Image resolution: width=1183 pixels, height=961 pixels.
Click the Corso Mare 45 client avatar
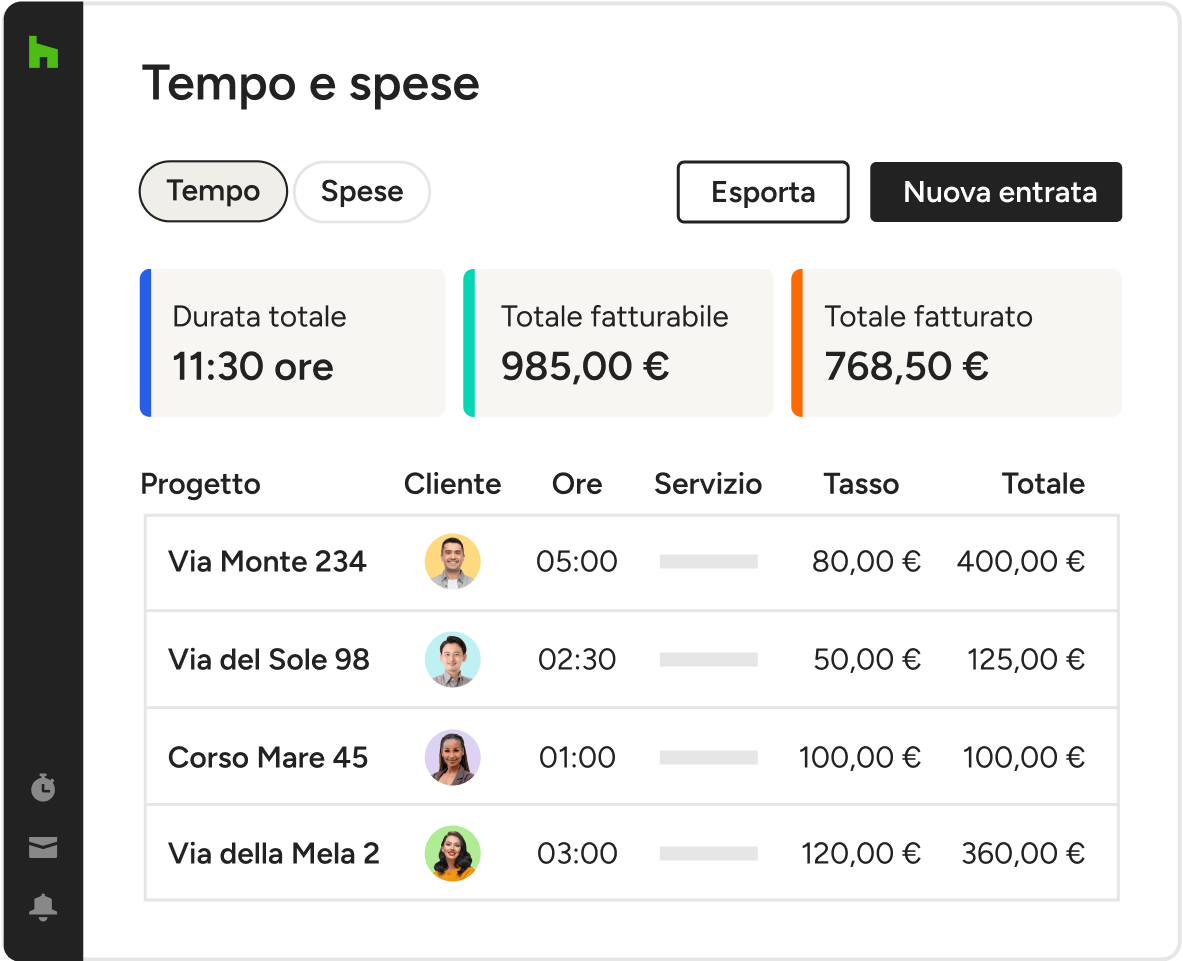click(x=452, y=757)
